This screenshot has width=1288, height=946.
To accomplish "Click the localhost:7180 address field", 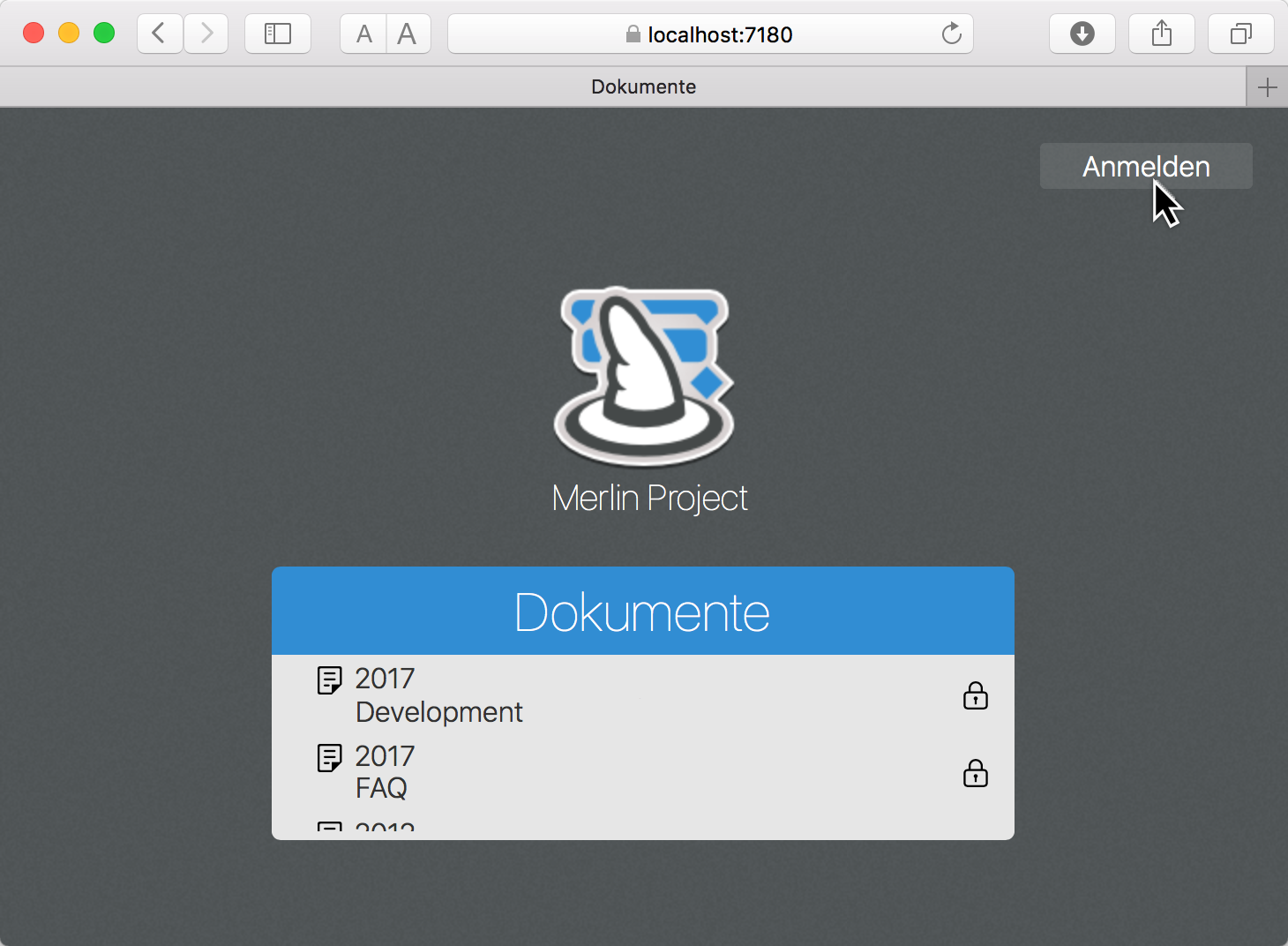I will (x=710, y=34).
